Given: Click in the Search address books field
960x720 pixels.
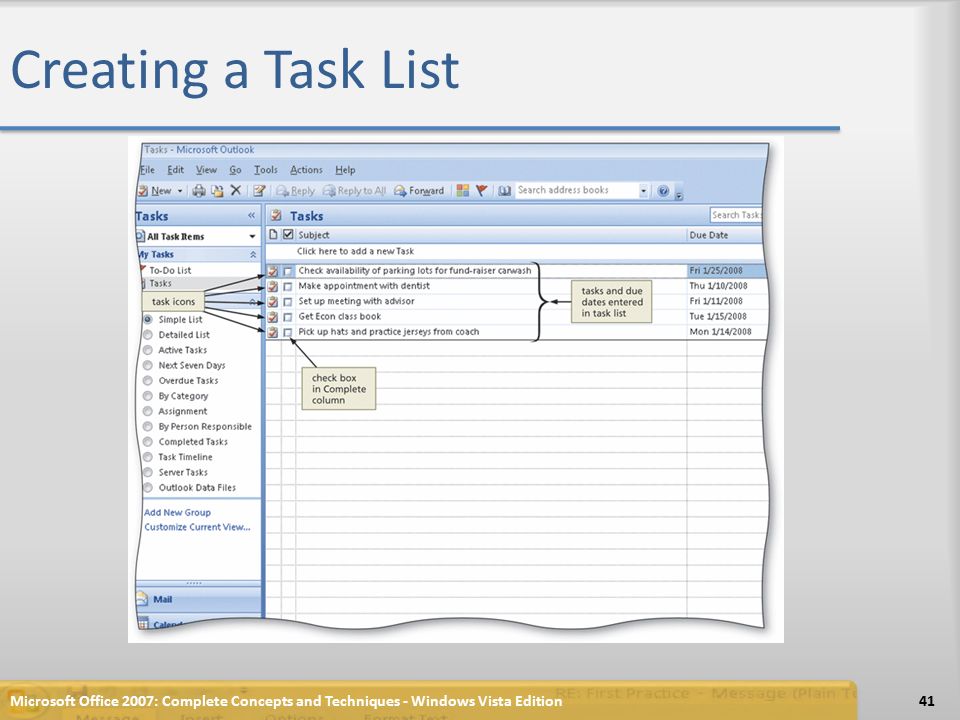Looking at the screenshot, I should tap(577, 190).
